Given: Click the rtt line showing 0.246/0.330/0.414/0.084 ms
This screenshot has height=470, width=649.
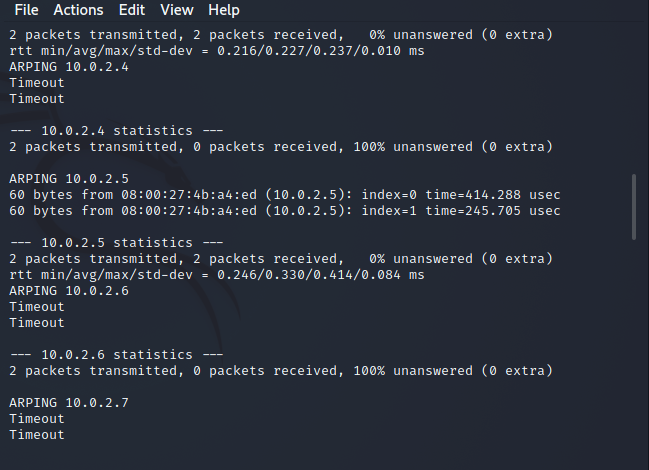Looking at the screenshot, I should (x=217, y=275).
